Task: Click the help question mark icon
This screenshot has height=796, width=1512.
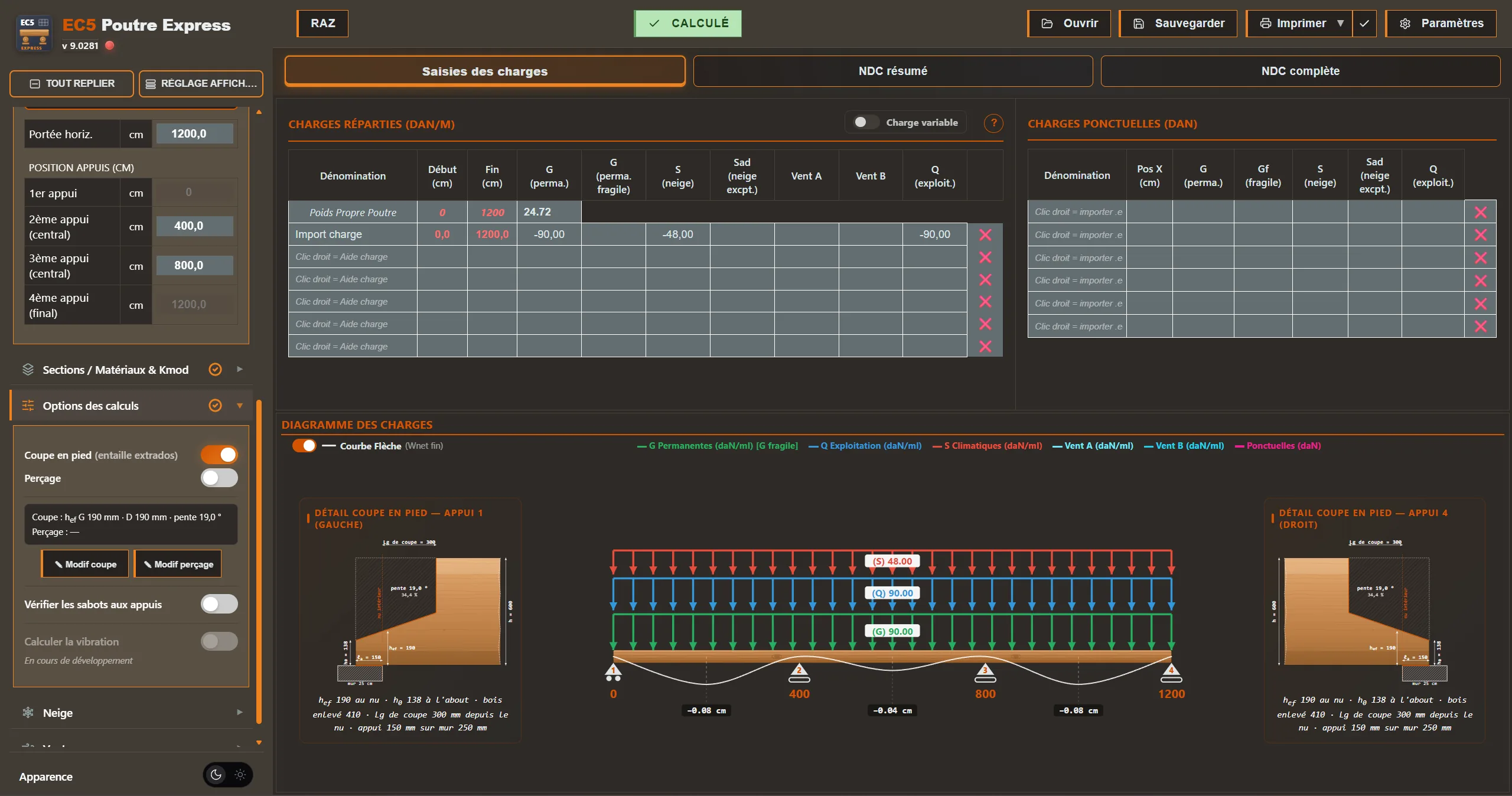Action: click(x=993, y=123)
